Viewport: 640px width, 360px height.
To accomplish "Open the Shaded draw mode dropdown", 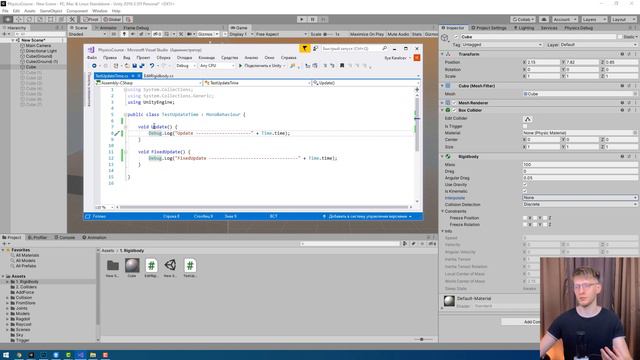I will pyautogui.click(x=87, y=34).
